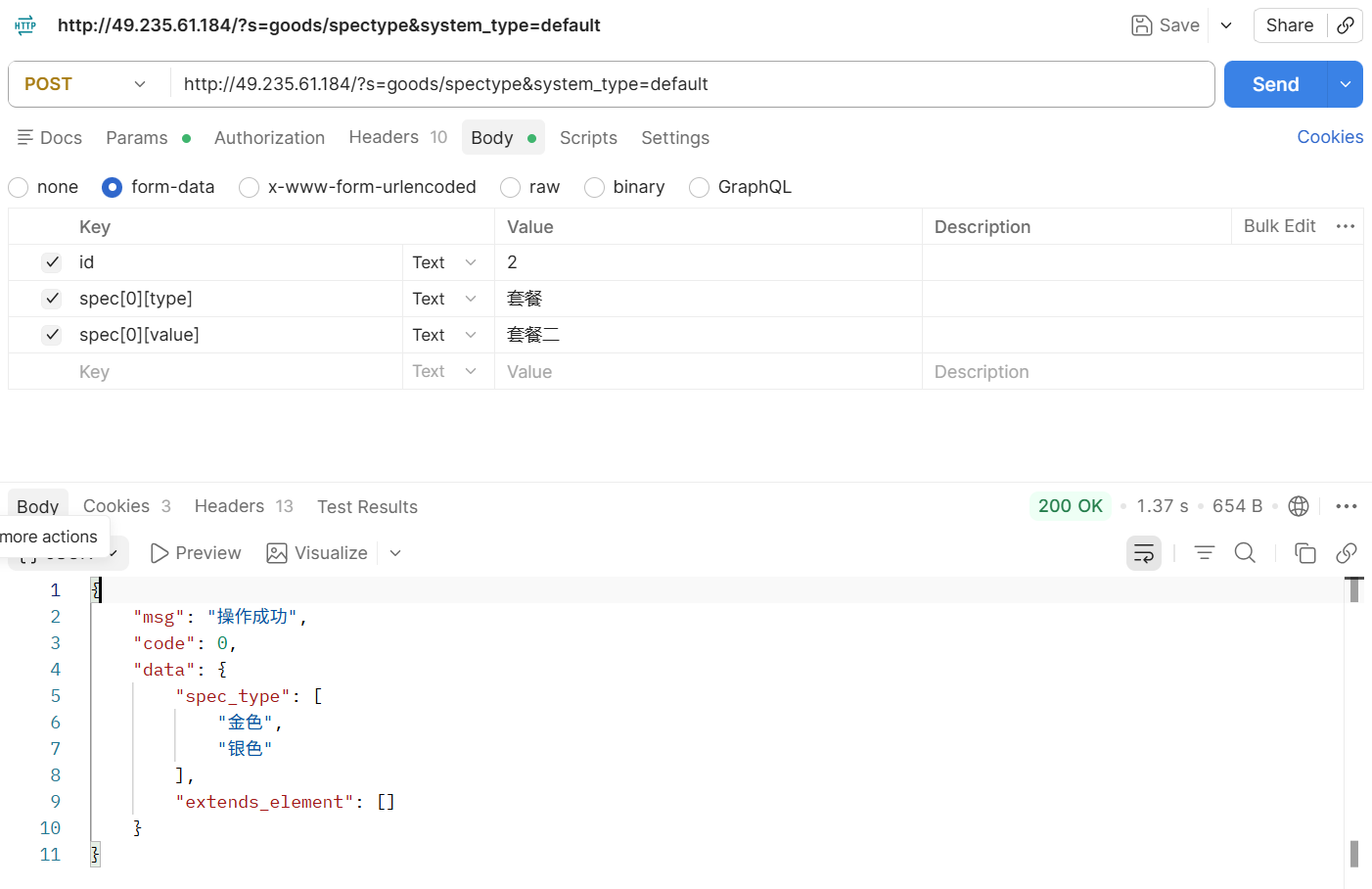Click line number 5 in response
This screenshot has width=1372, height=889.
(56, 696)
